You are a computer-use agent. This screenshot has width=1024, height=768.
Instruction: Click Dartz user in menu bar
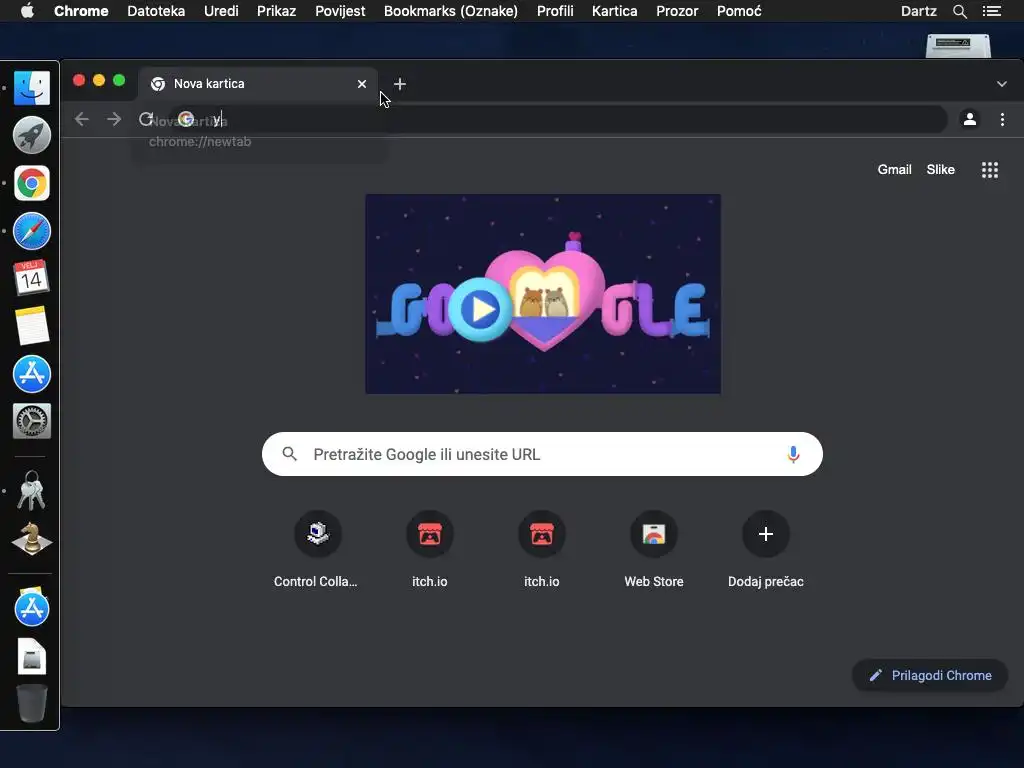tap(918, 11)
